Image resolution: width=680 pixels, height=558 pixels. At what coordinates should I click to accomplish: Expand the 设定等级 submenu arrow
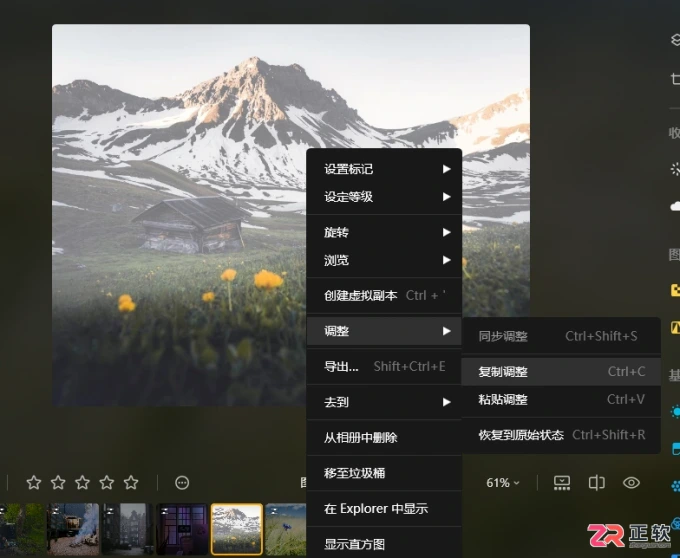point(447,197)
